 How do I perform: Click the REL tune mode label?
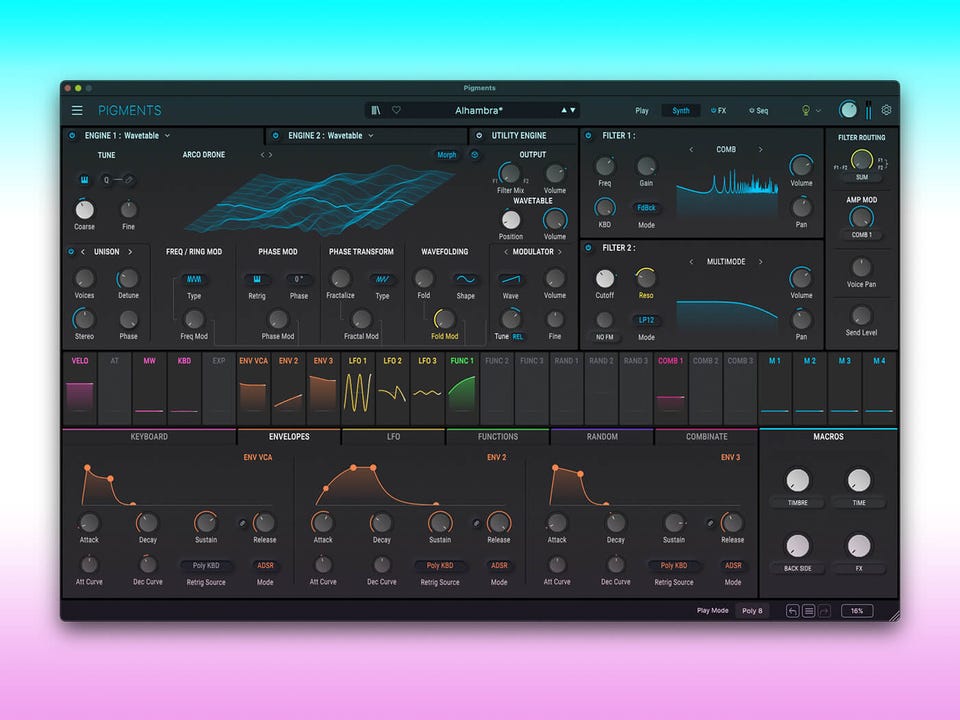(517, 337)
